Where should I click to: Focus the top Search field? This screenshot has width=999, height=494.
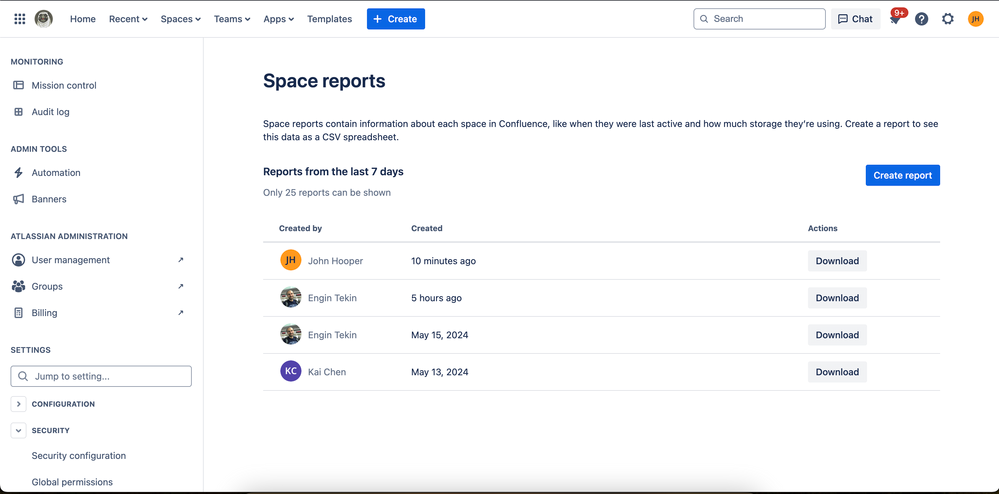click(759, 19)
